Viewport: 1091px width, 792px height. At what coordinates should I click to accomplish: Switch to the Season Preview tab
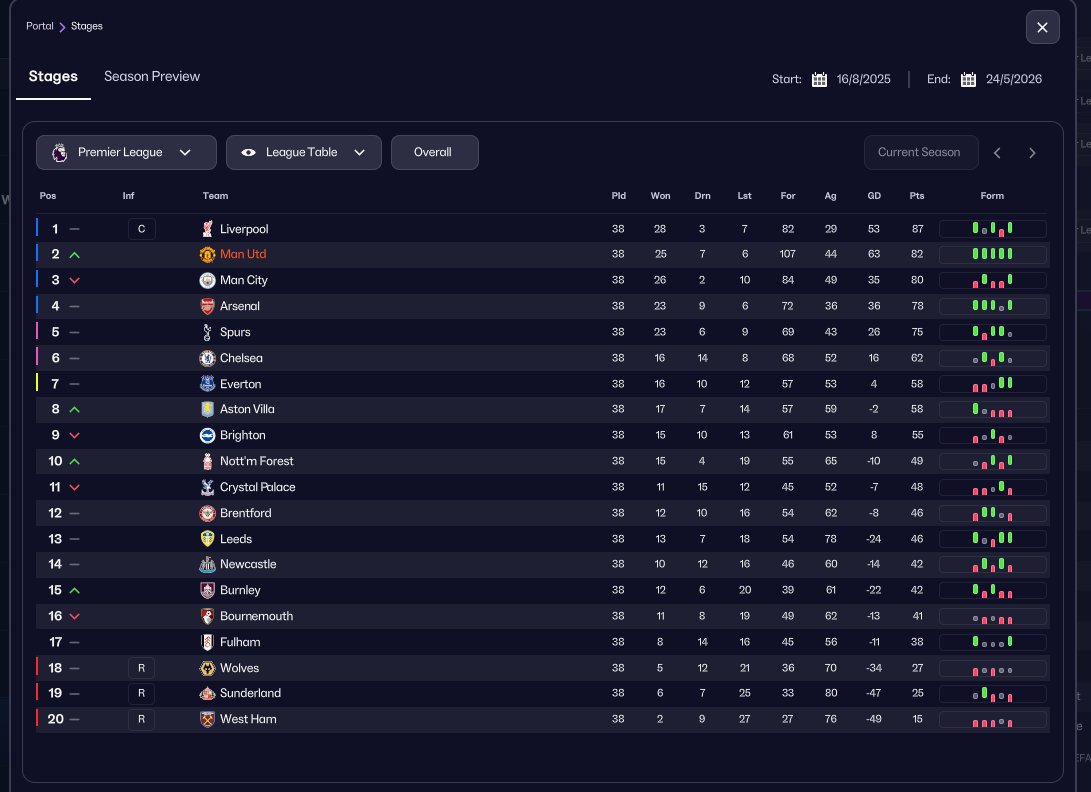click(152, 76)
